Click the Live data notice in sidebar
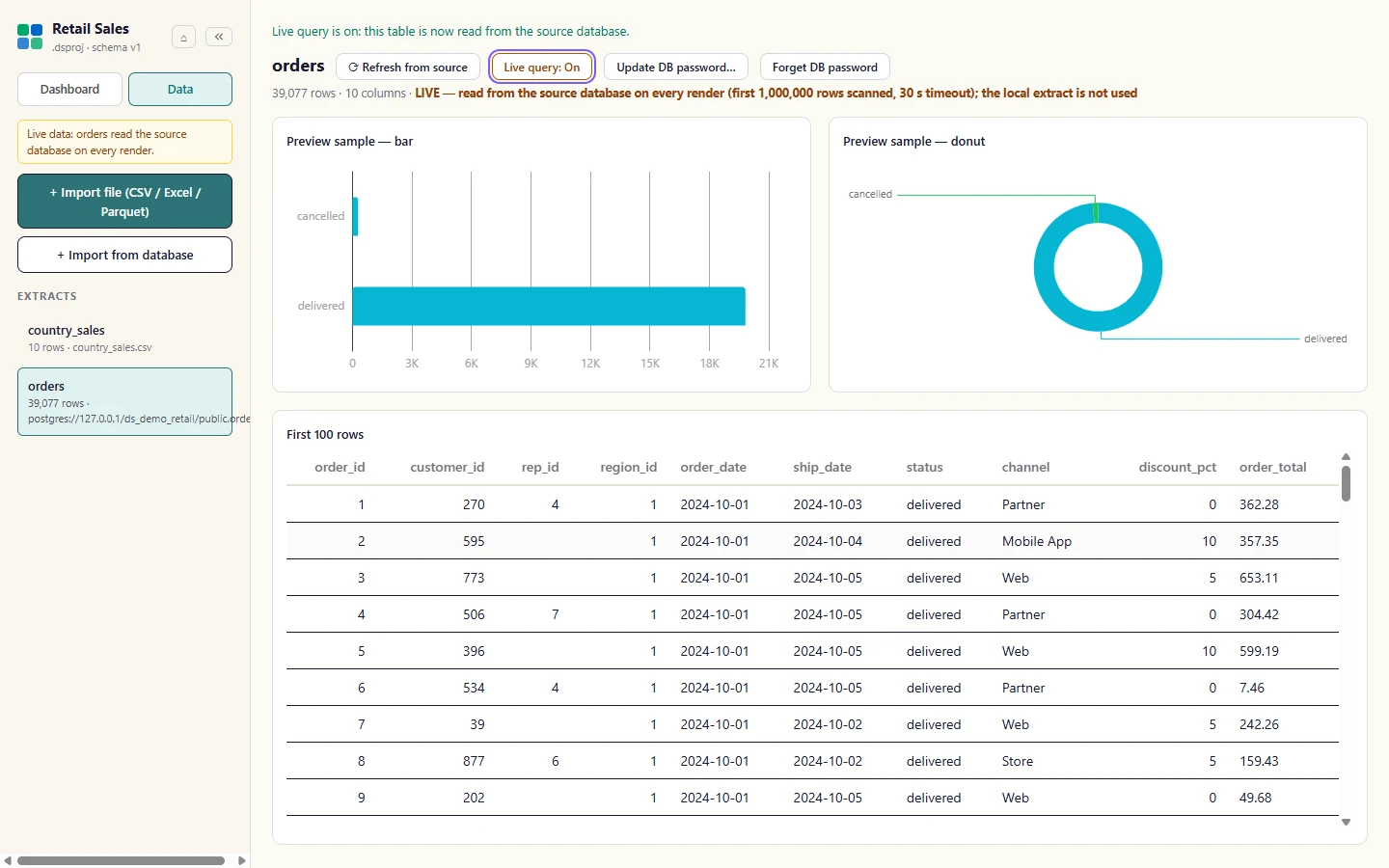This screenshot has width=1389, height=868. 124,142
